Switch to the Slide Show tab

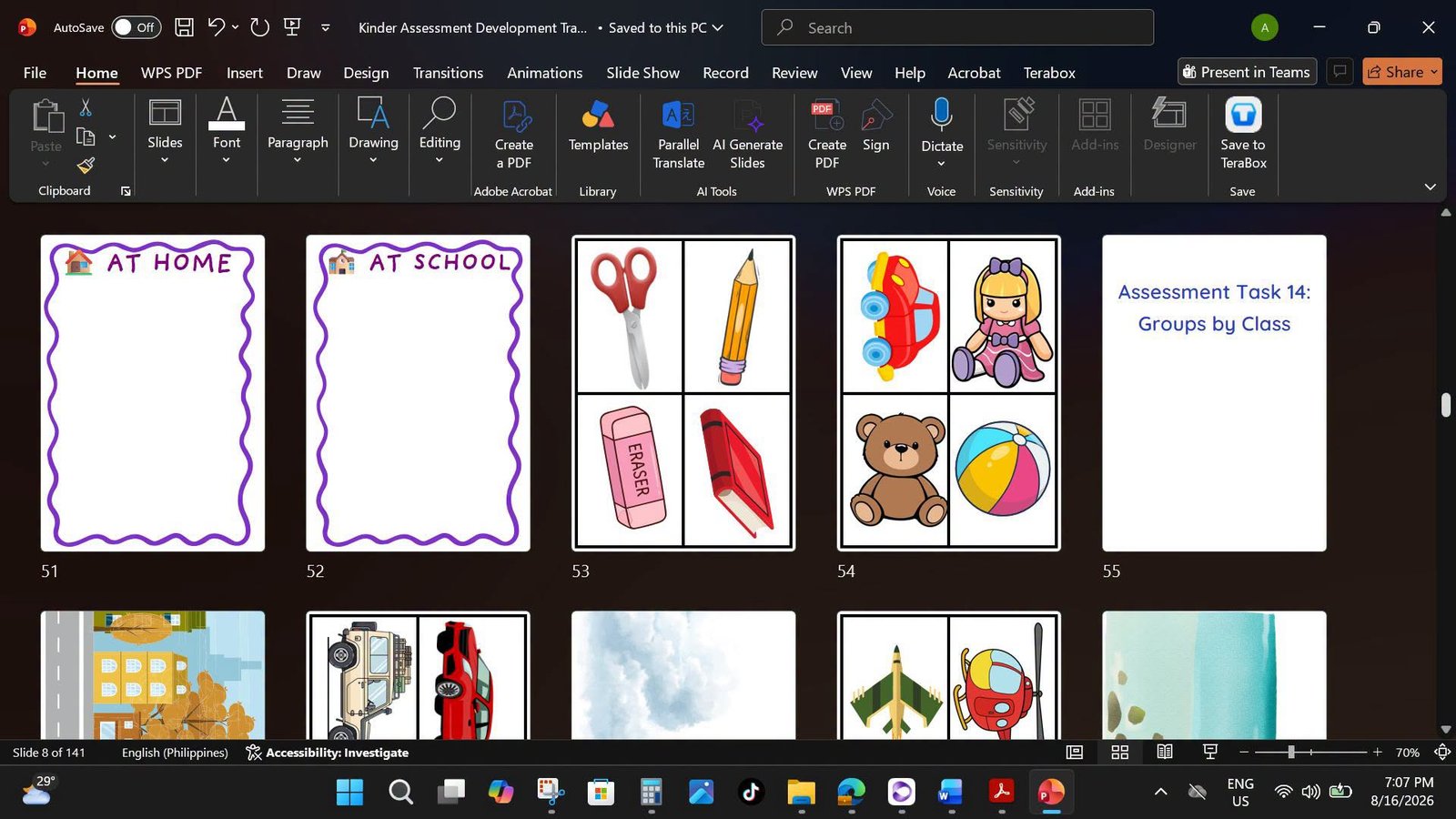point(642,73)
